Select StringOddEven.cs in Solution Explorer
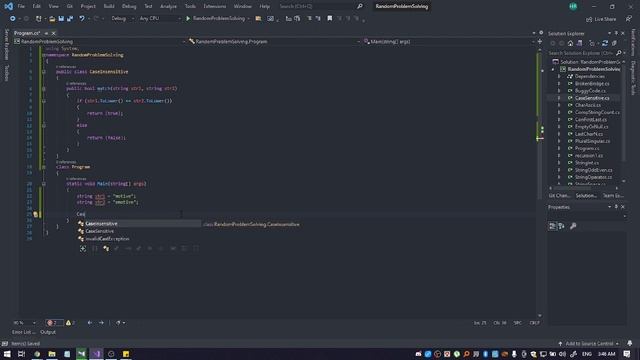The height and width of the screenshot is (360, 640). [593, 170]
